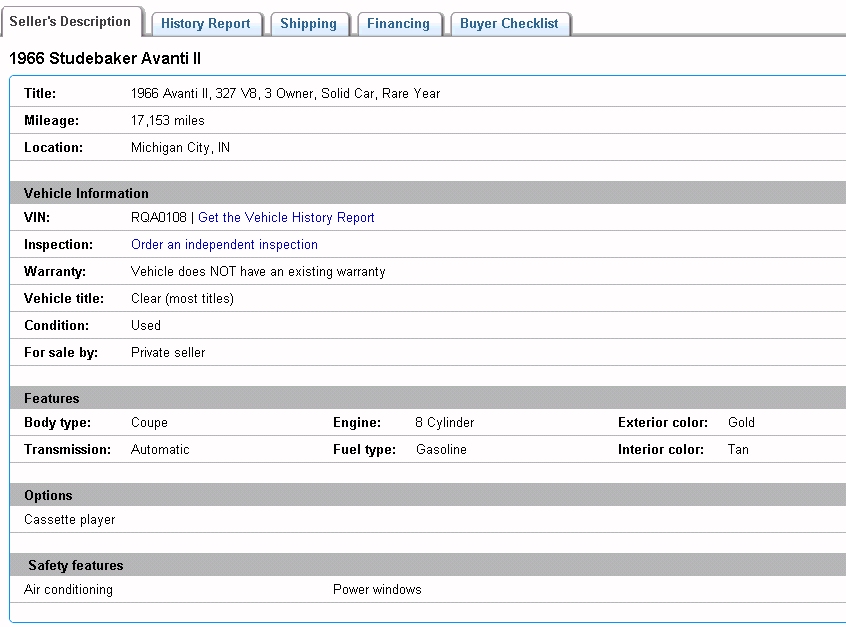Click the Air conditioning feature
The image size is (846, 627).
[x=68, y=590]
